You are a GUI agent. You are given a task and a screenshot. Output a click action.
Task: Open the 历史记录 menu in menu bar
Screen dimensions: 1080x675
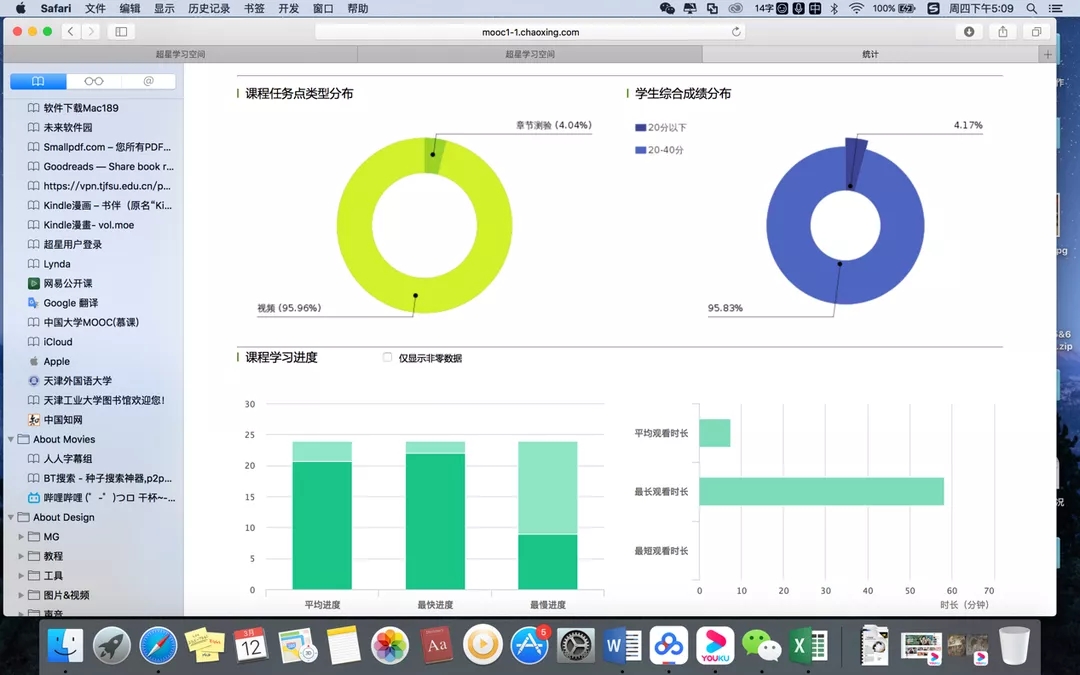[x=208, y=8]
